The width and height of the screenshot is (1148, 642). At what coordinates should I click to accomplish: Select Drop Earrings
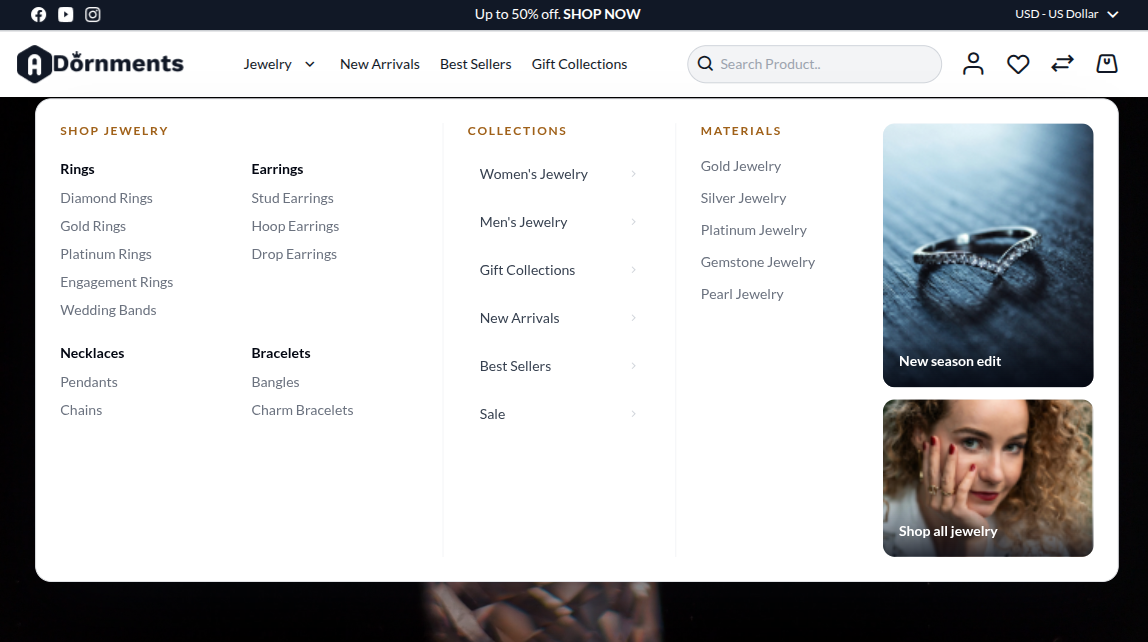294,254
